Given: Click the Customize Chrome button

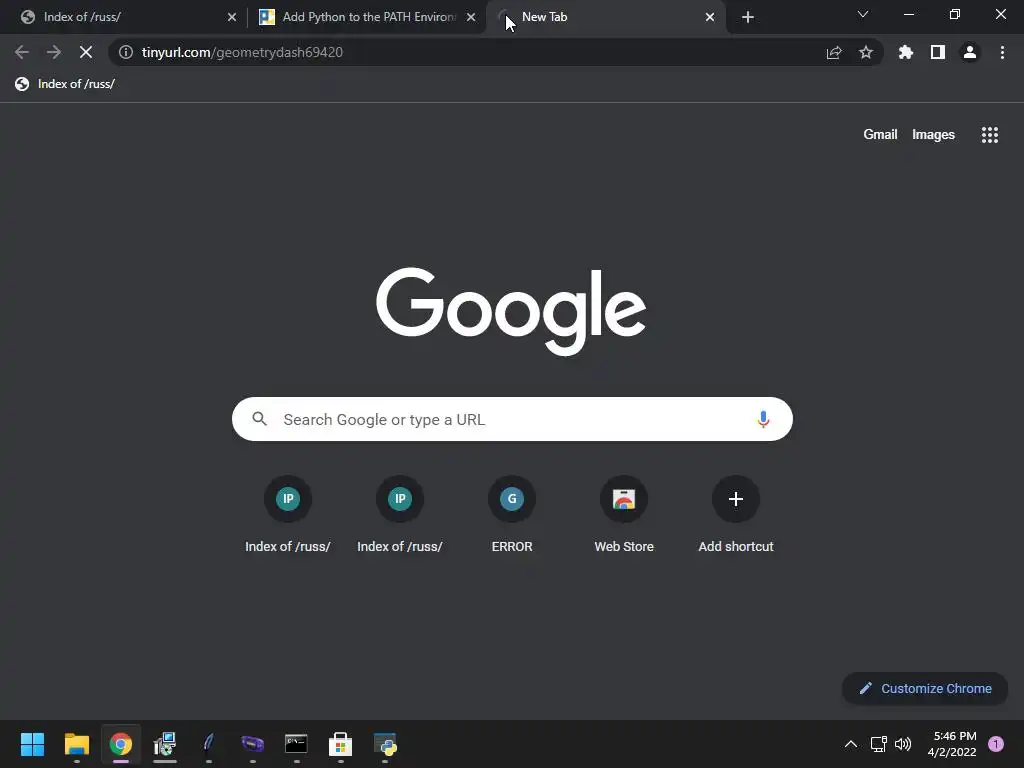Looking at the screenshot, I should (x=925, y=688).
